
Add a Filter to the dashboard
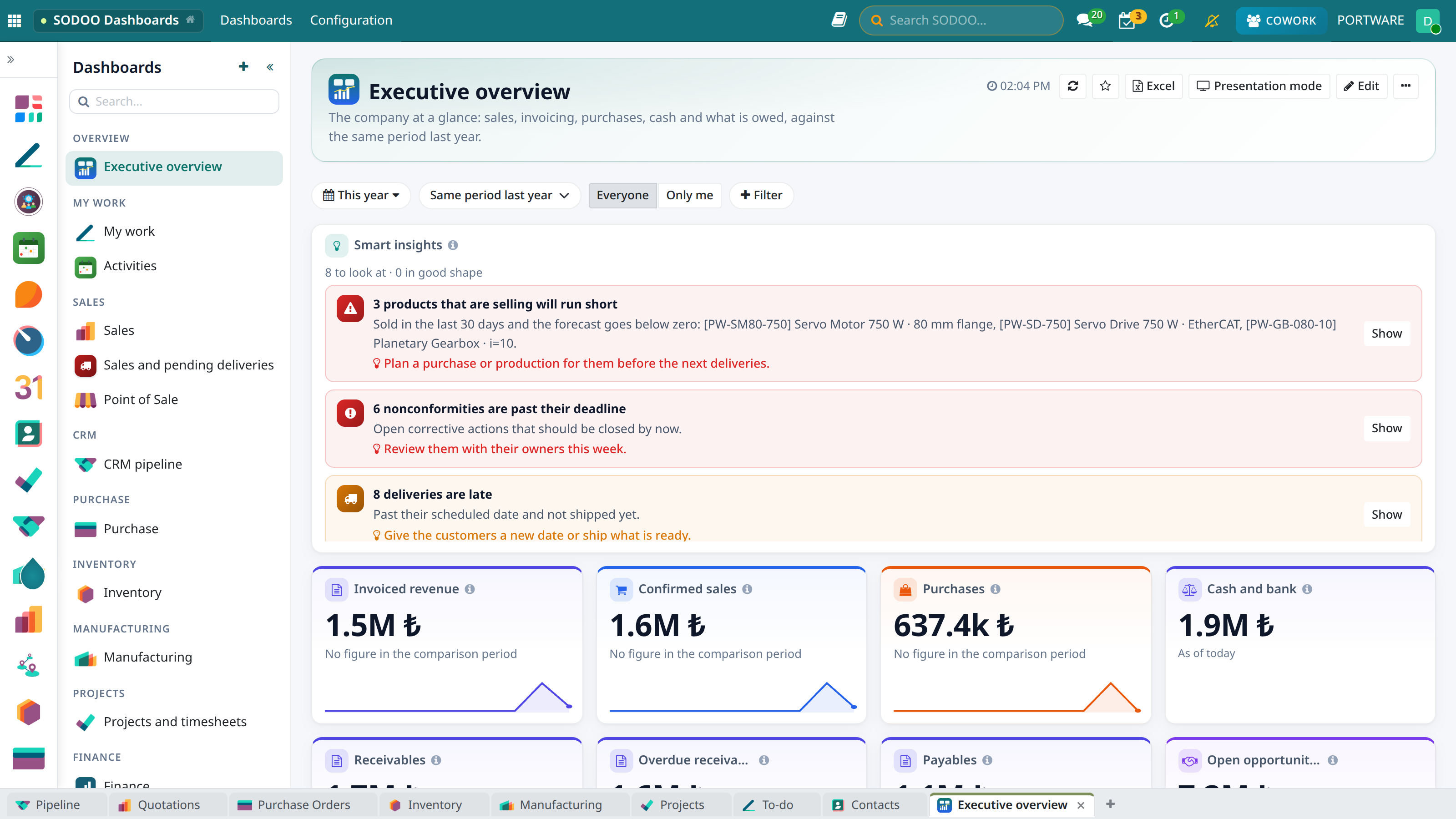click(x=761, y=195)
